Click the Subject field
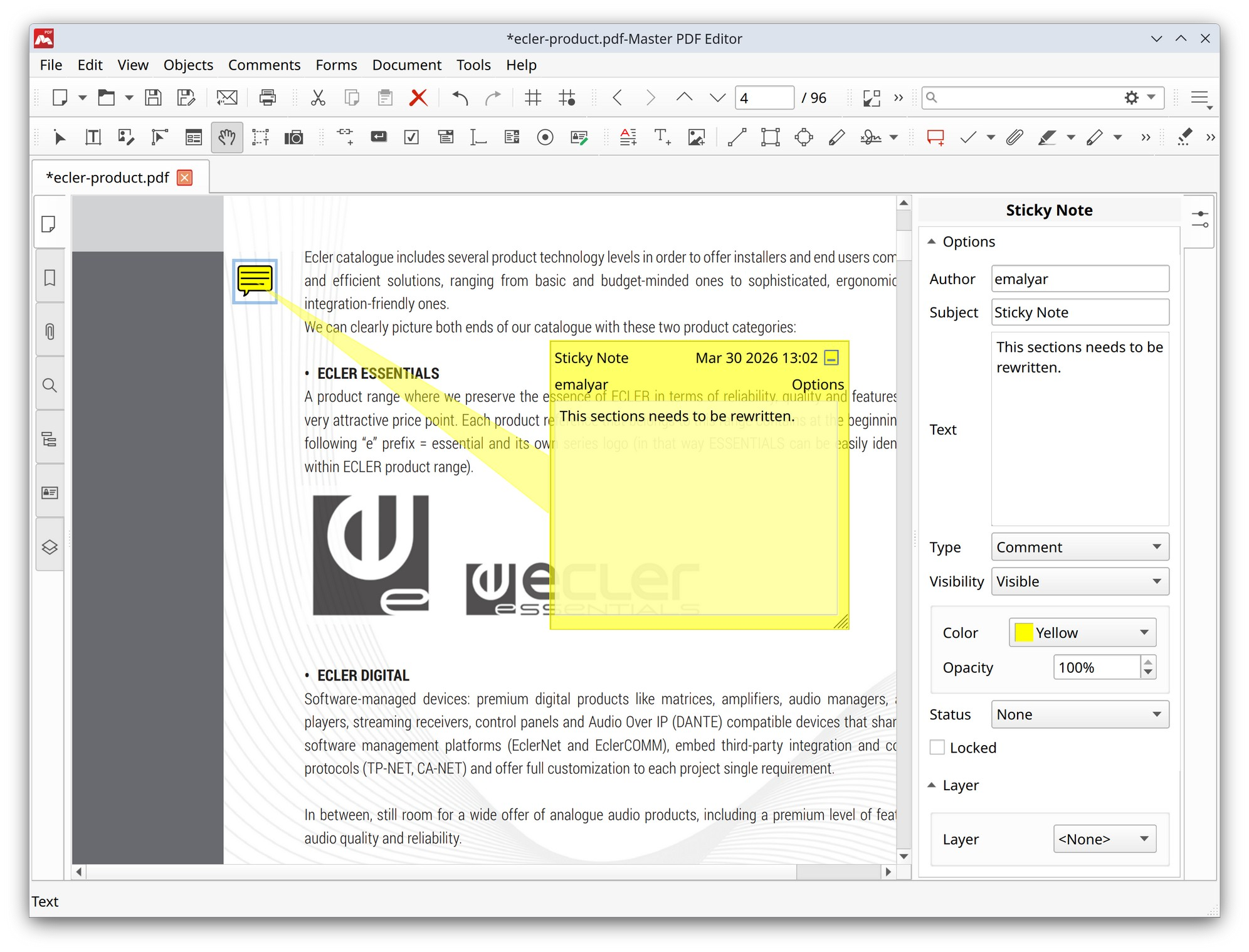The image size is (1249, 952). 1080,312
